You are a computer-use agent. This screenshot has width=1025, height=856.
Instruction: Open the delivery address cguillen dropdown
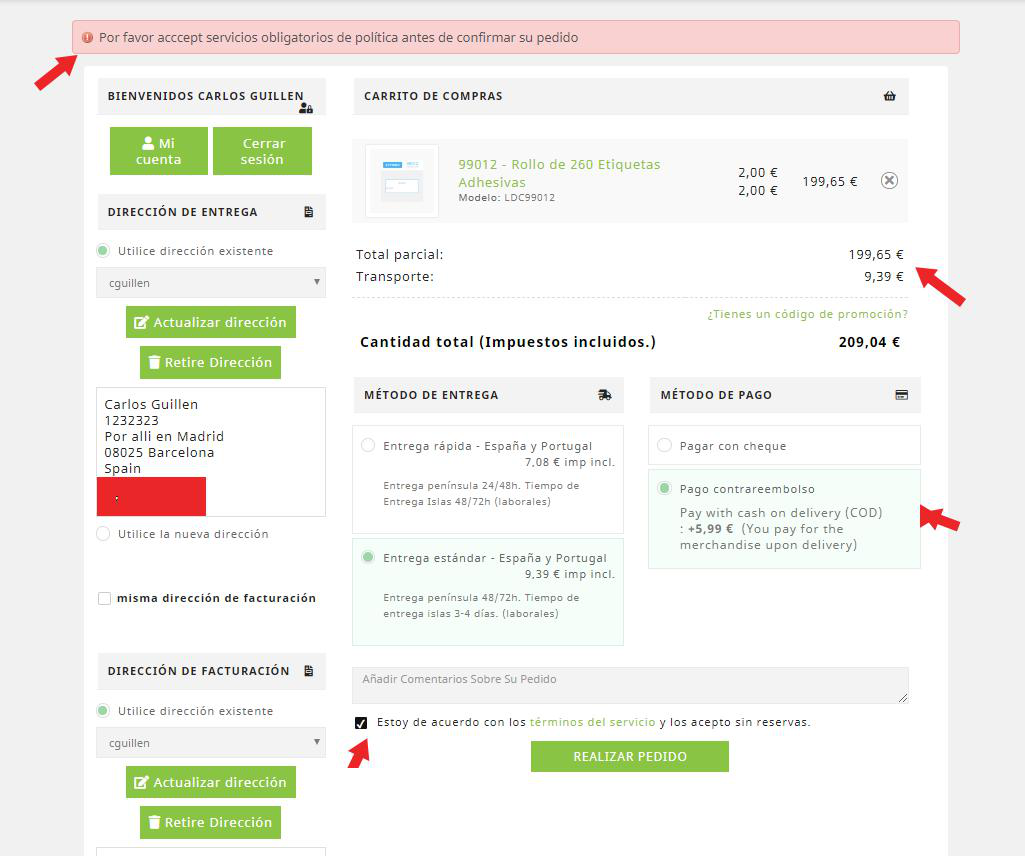pyautogui.click(x=210, y=282)
